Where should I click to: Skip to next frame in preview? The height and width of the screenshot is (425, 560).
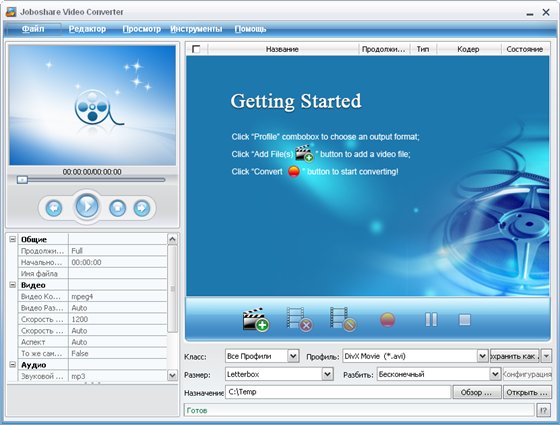142,208
